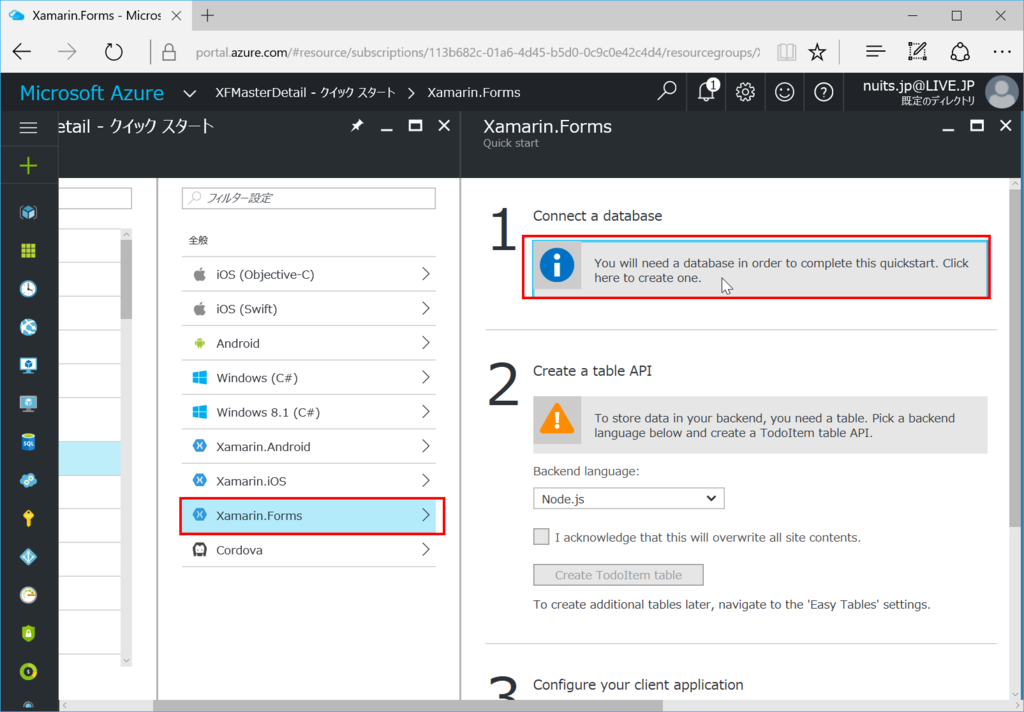The width and height of the screenshot is (1024, 712).
Task: Click the create database info banner
Action: tap(760, 268)
